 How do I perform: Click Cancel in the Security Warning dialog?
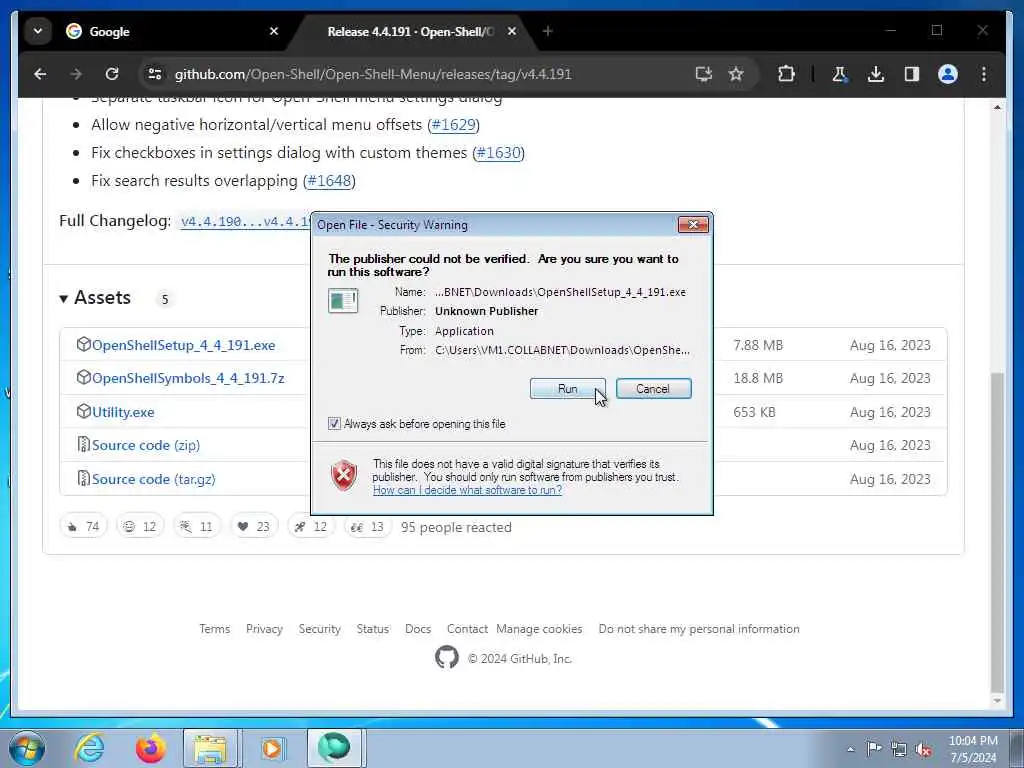point(653,389)
